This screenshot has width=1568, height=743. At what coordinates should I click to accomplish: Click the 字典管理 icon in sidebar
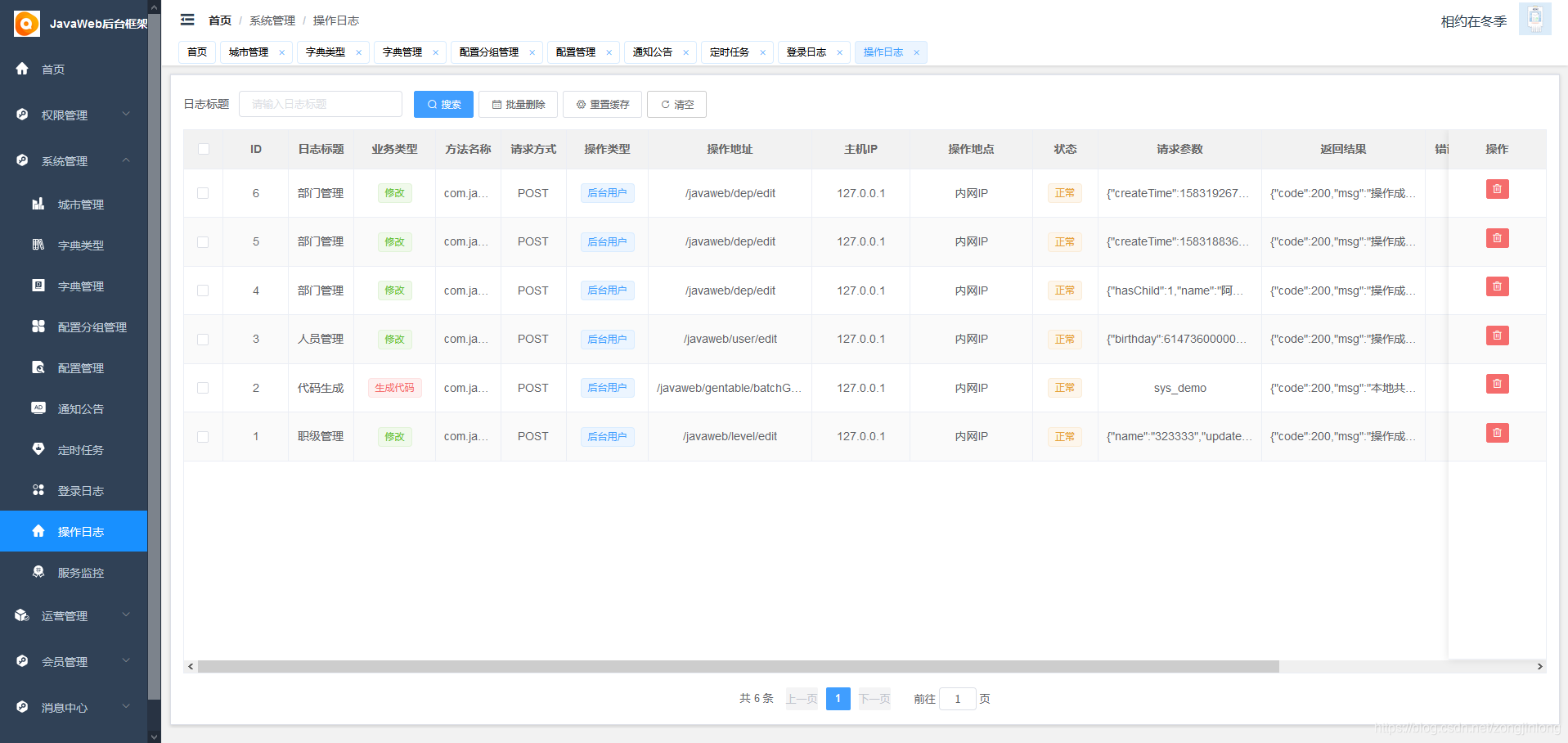coord(38,286)
